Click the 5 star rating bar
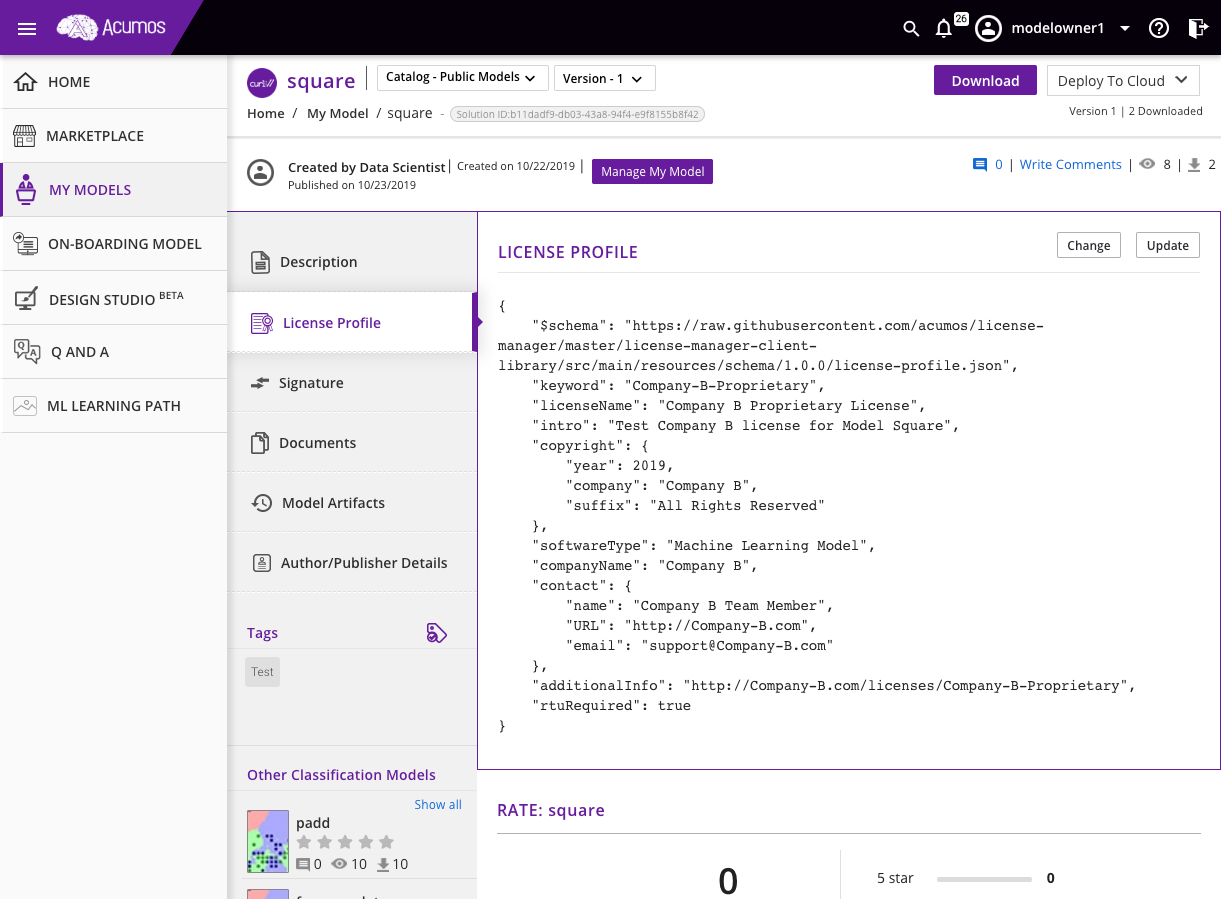Viewport: 1221px width, 899px height. [x=984, y=879]
